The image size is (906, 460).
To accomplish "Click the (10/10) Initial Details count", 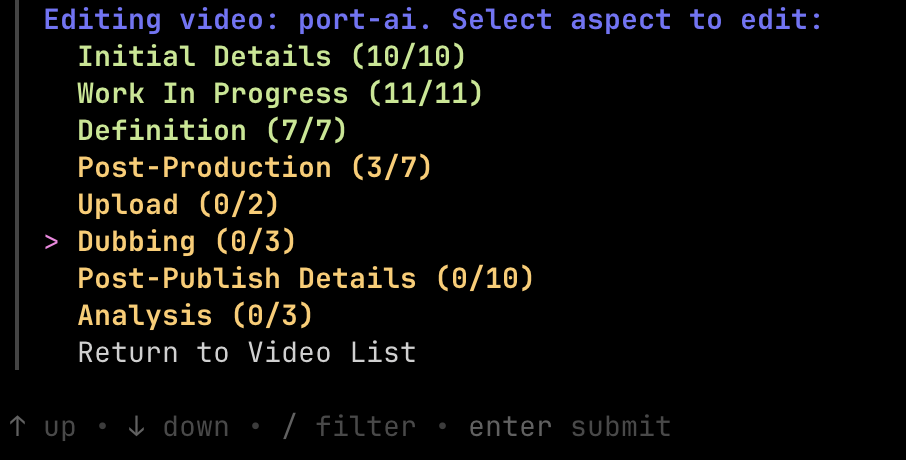I will coord(408,57).
